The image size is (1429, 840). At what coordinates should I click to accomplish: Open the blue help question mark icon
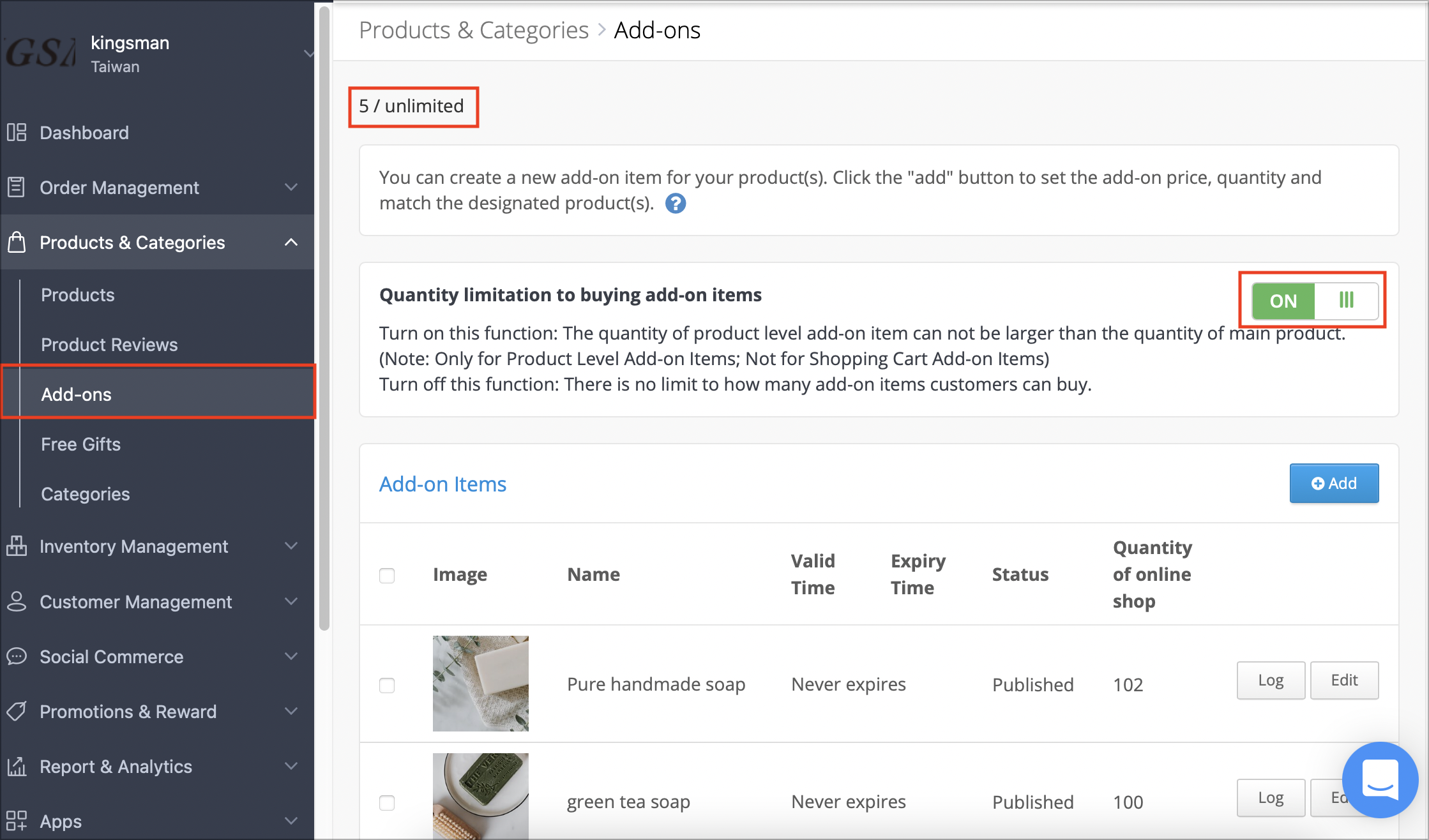click(676, 203)
